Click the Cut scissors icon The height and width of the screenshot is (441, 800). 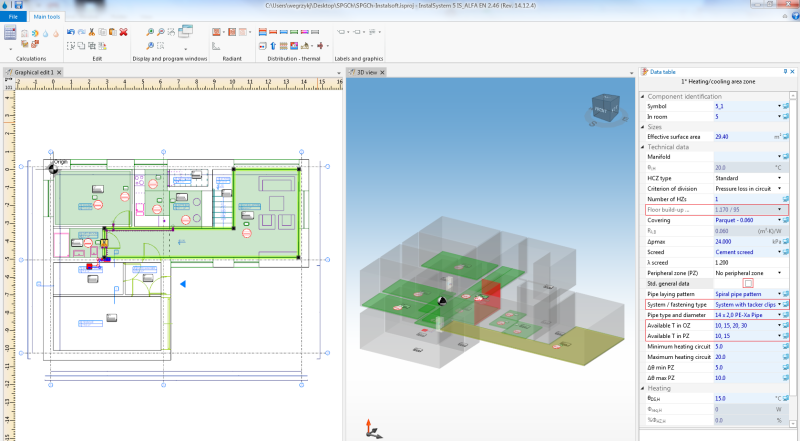tap(92, 32)
